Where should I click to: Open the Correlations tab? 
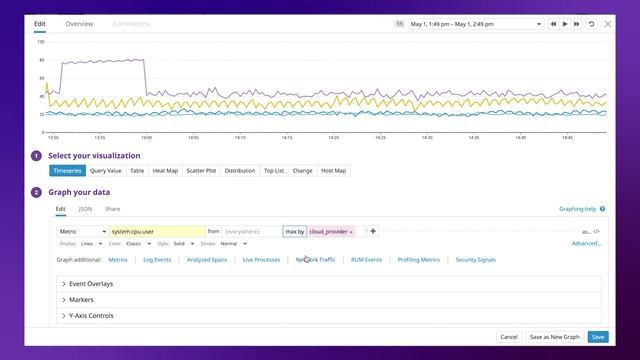[x=131, y=24]
